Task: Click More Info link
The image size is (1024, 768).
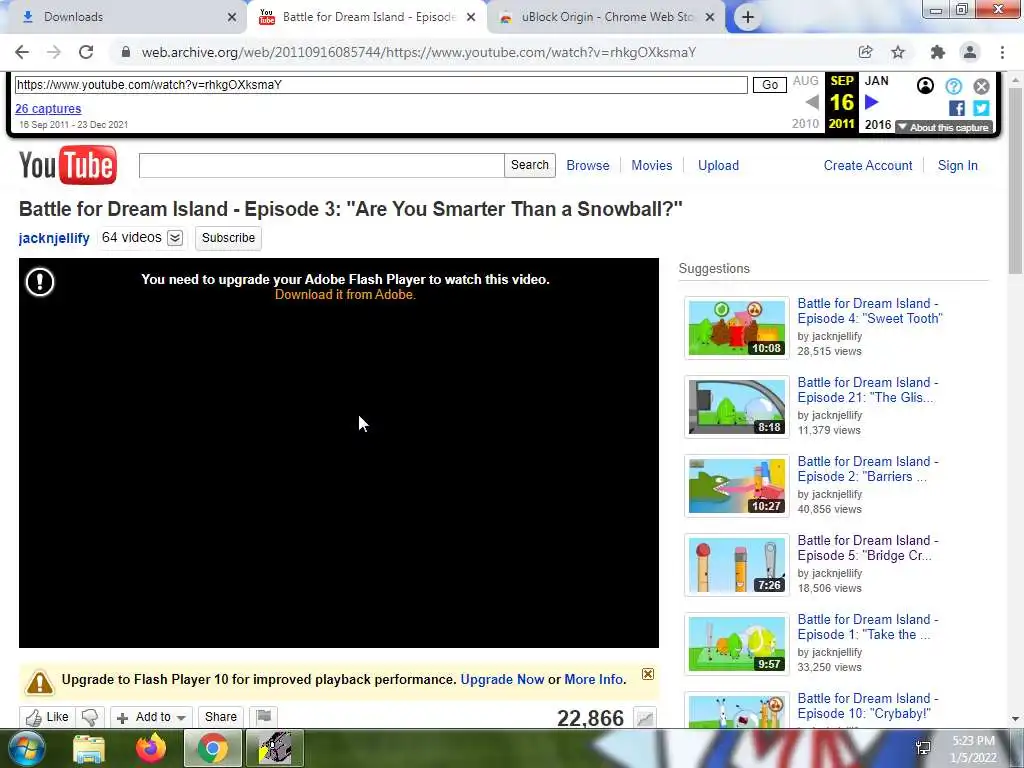Action: coord(594,679)
